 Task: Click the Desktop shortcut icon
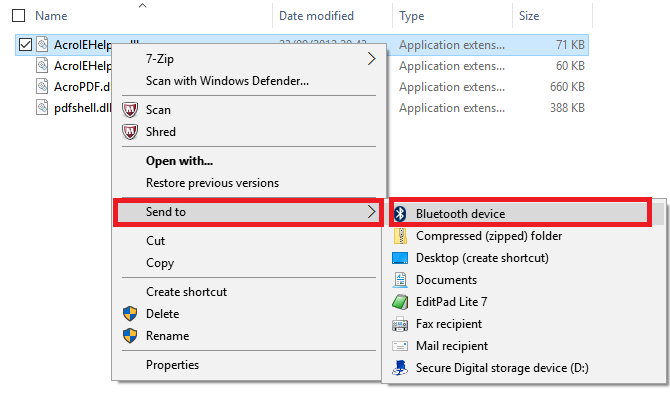[400, 258]
